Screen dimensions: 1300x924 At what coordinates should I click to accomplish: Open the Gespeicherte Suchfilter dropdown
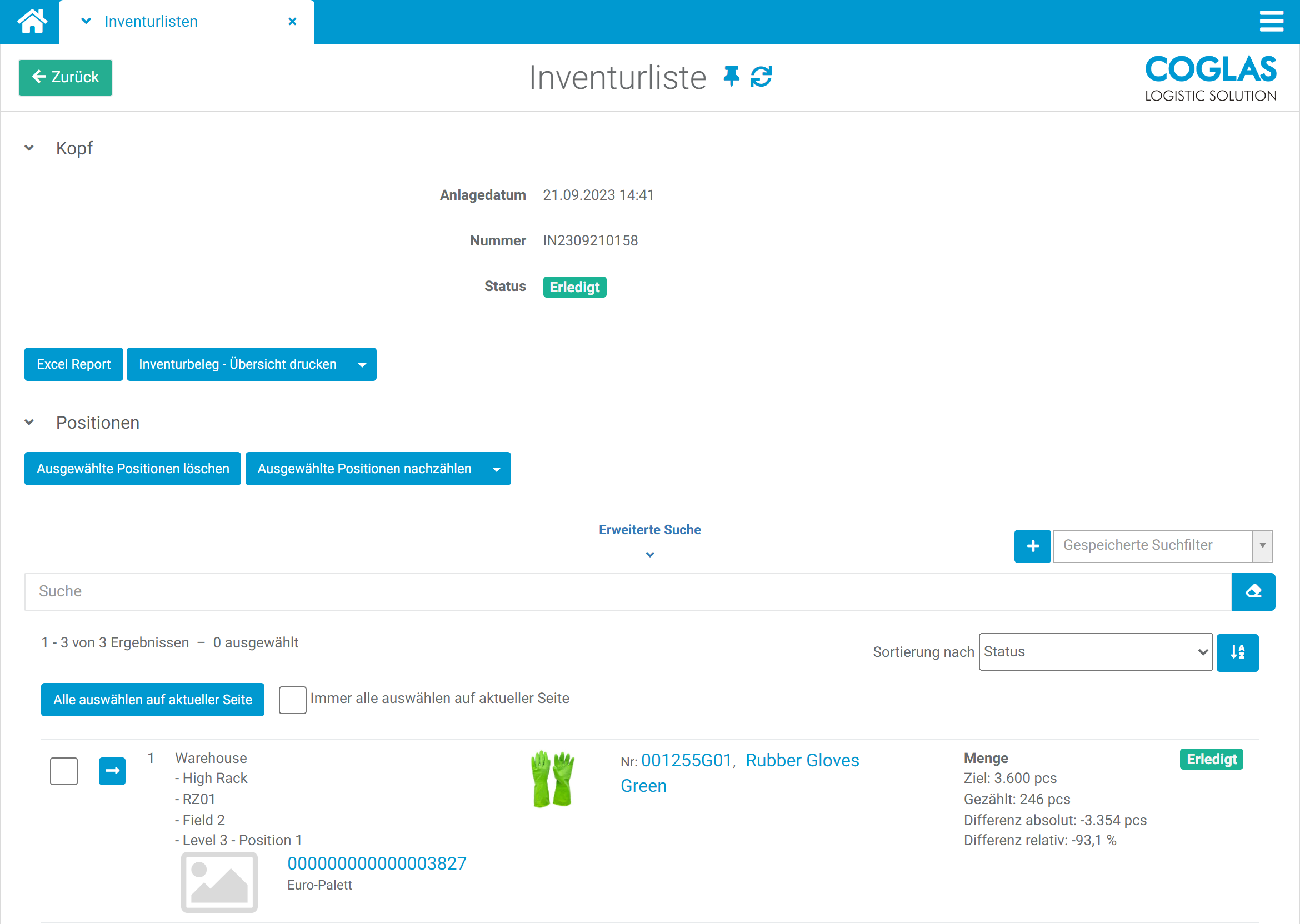(x=1263, y=546)
